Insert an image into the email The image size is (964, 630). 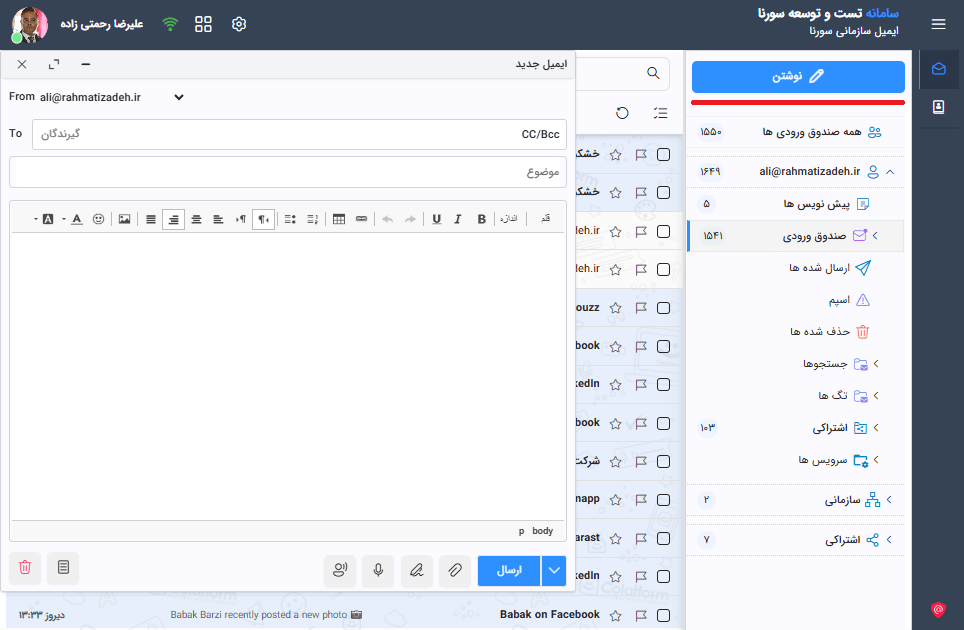coord(124,219)
